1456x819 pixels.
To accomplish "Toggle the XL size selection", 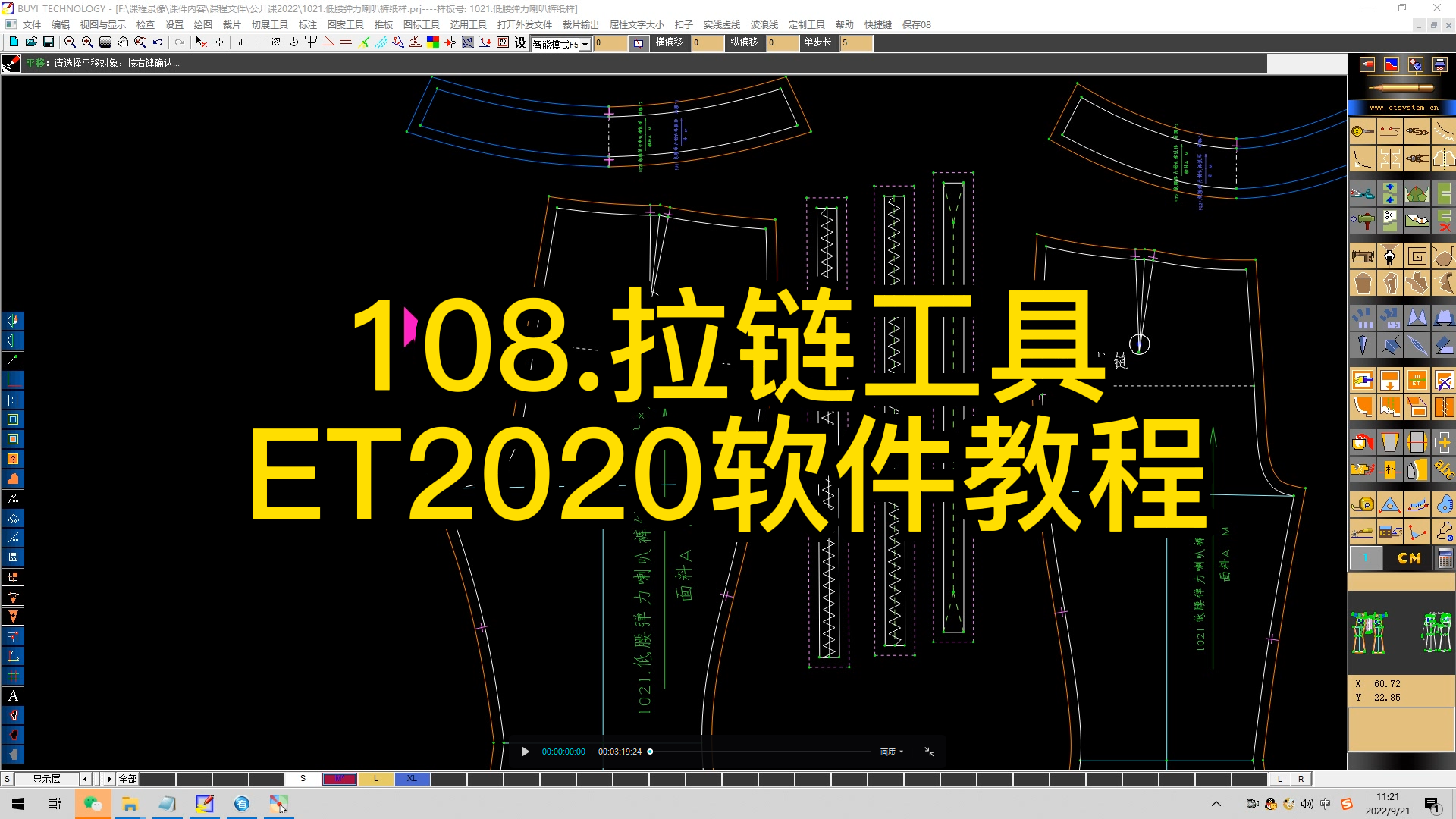I will coord(412,779).
